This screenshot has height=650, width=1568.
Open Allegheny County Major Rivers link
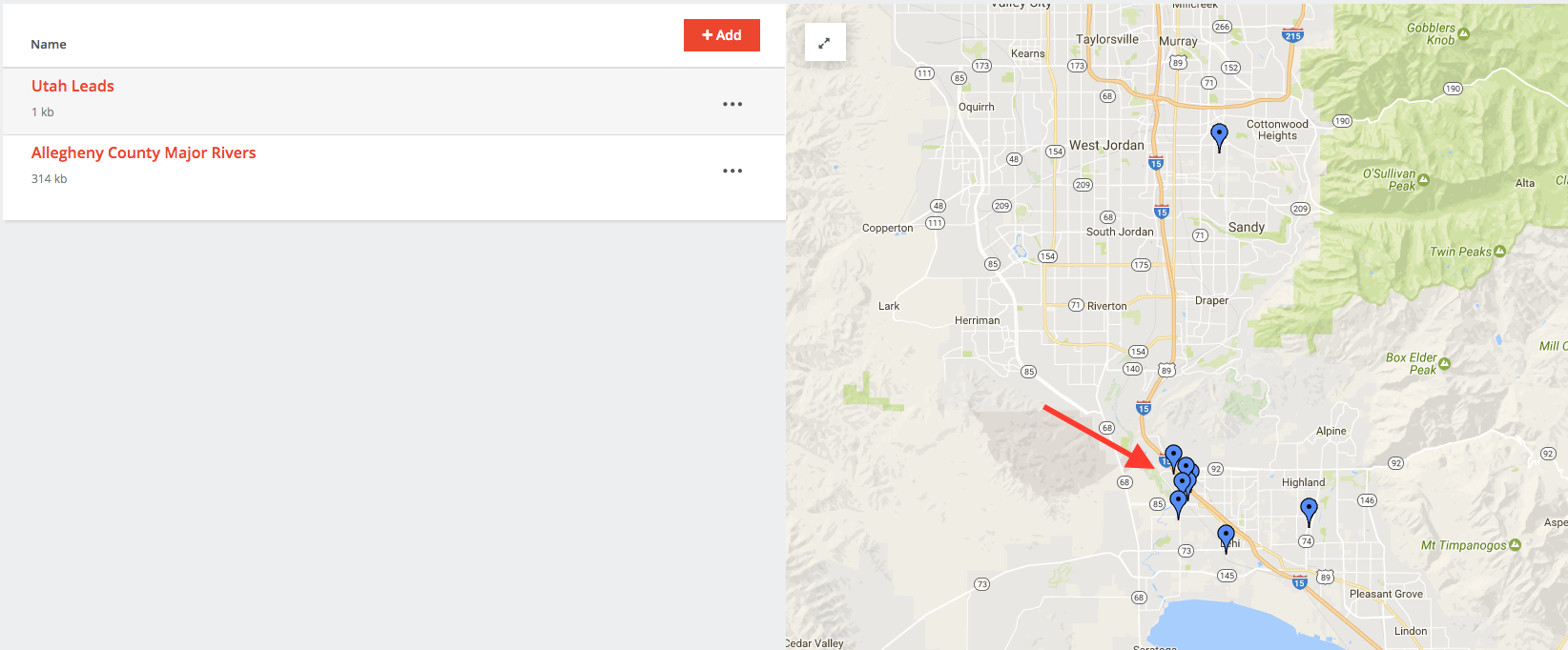click(144, 152)
